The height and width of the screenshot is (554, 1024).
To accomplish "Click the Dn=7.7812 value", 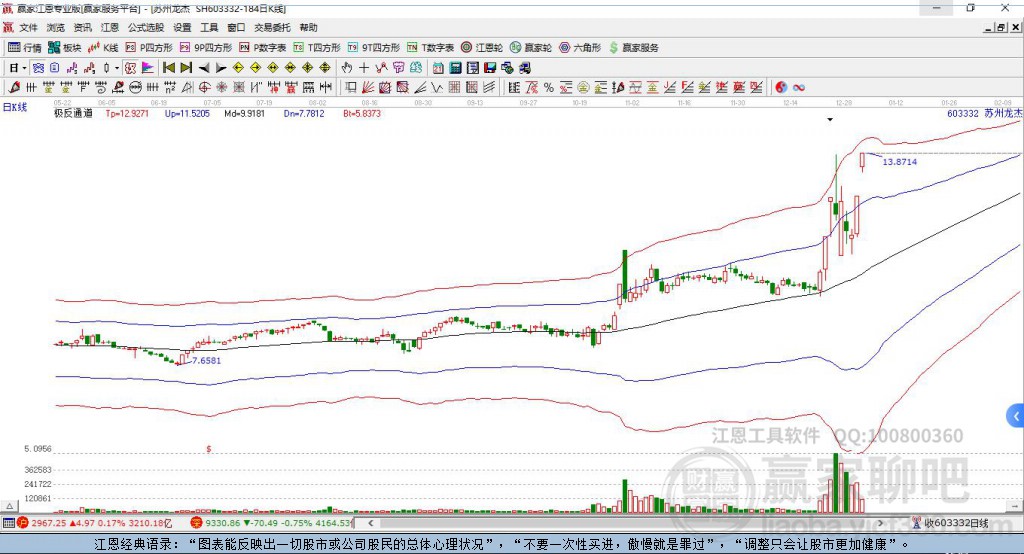I will click(304, 114).
